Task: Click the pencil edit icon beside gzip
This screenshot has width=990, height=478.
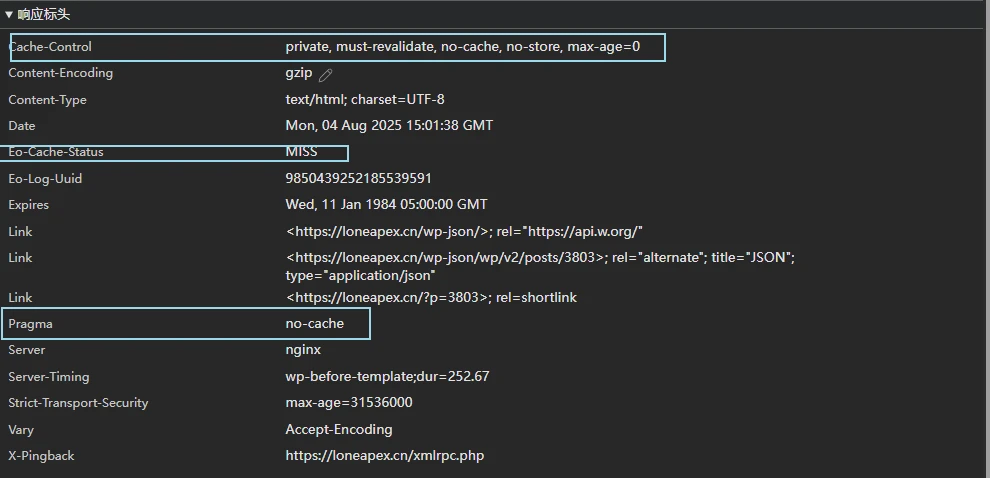Action: [326, 75]
